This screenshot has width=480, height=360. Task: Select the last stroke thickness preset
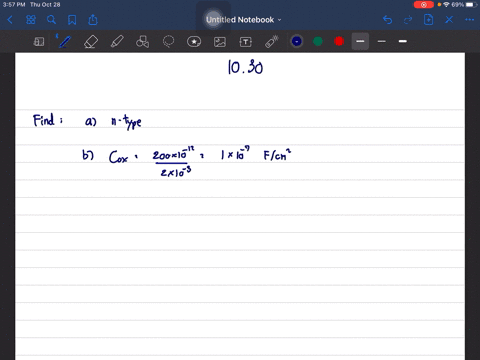tap(403, 41)
